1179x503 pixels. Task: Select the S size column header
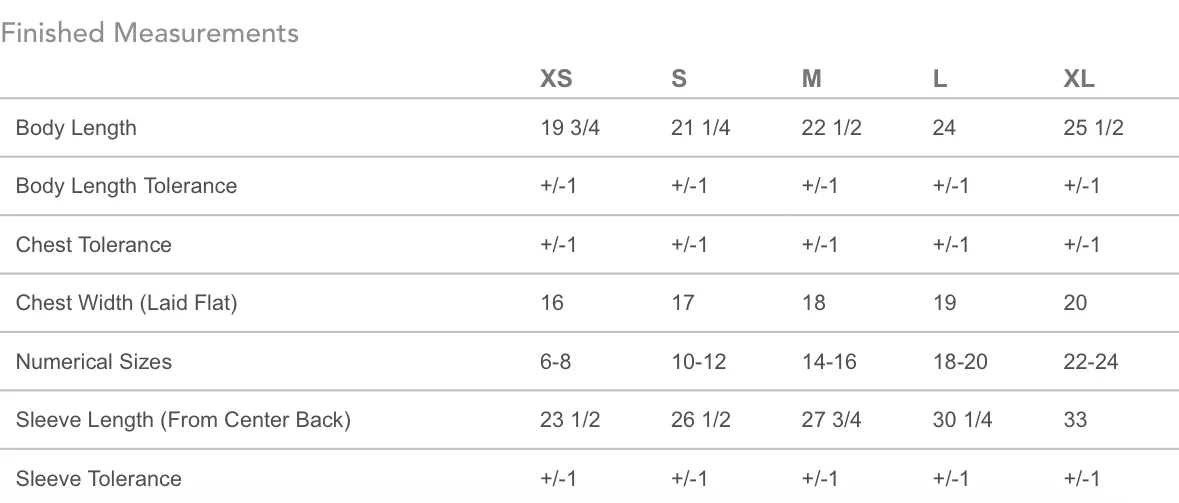pyautogui.click(x=678, y=78)
